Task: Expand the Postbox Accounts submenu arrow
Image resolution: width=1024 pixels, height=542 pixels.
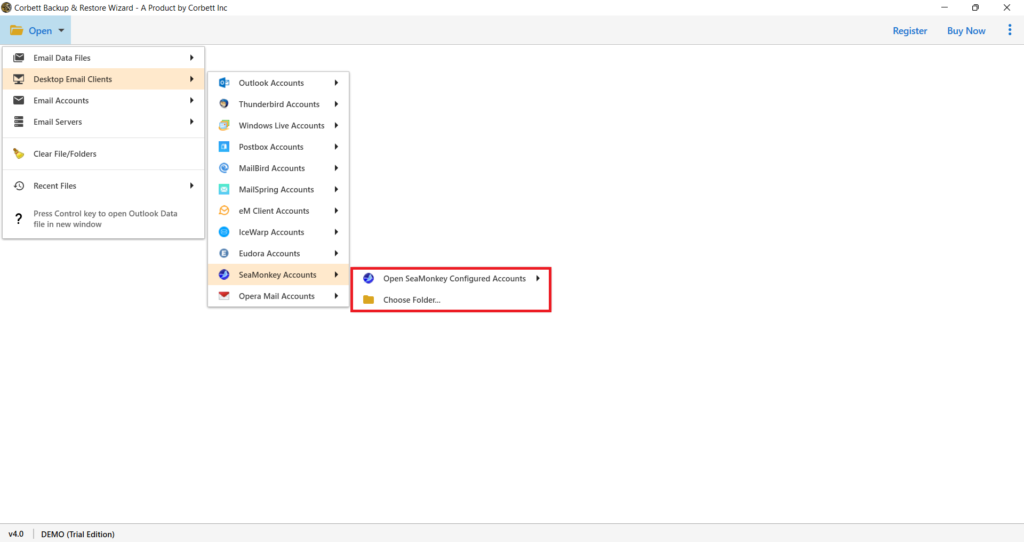Action: tap(336, 147)
